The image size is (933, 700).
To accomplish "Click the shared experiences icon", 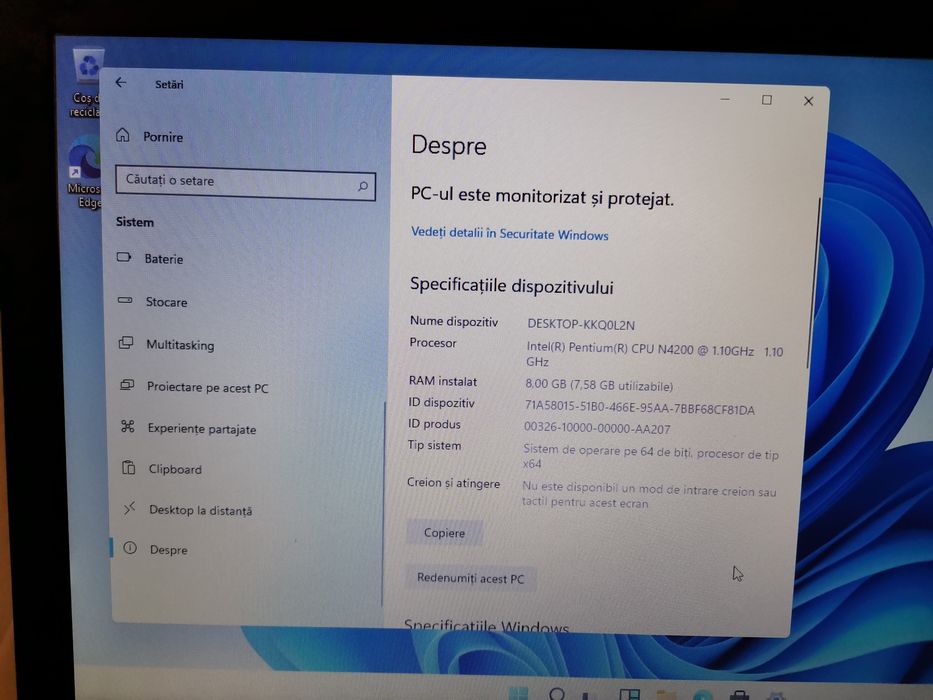I will [128, 426].
